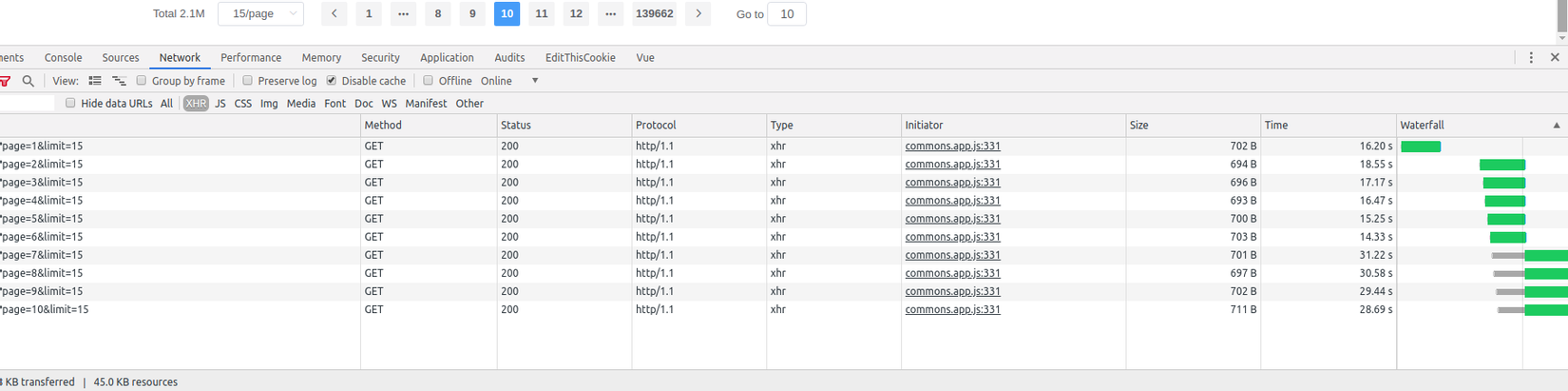
Task: Click the red filter funnel icon
Action: tap(5, 81)
